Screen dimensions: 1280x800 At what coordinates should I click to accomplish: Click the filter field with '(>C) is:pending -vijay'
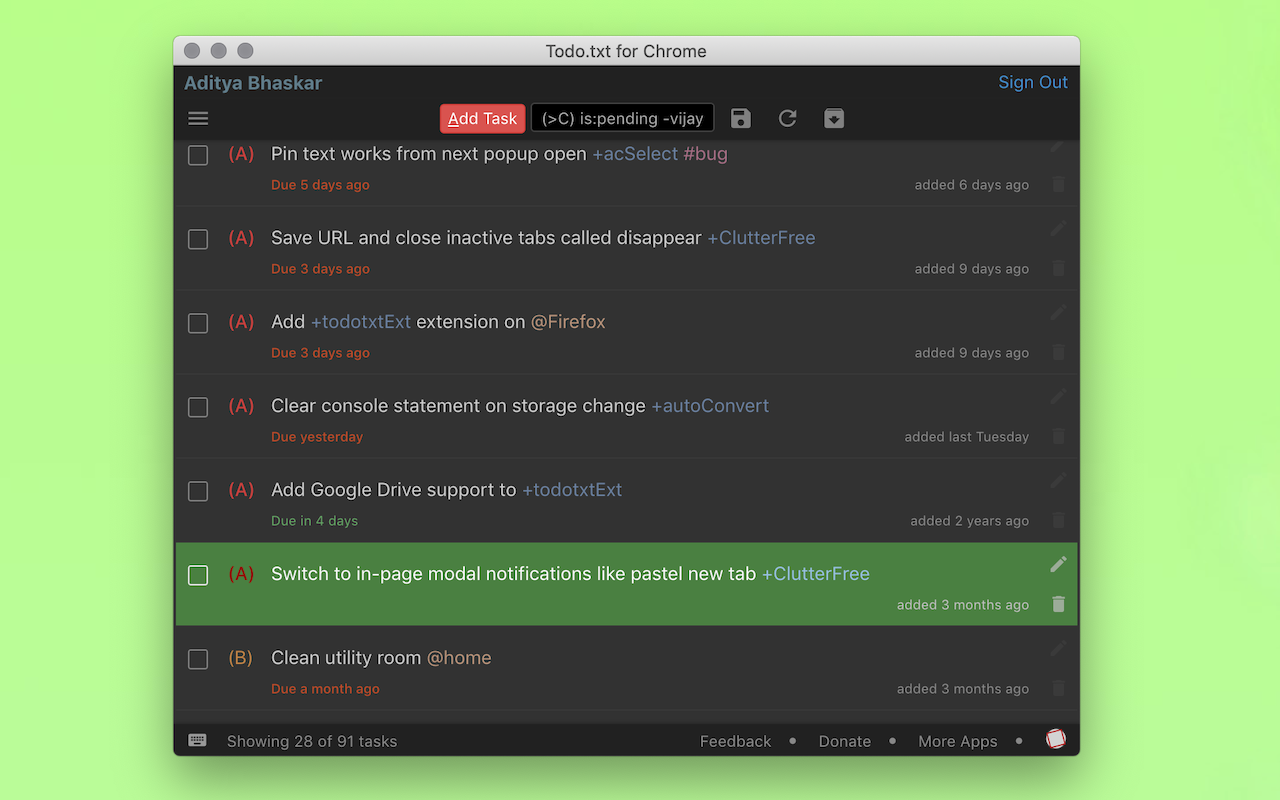622,118
